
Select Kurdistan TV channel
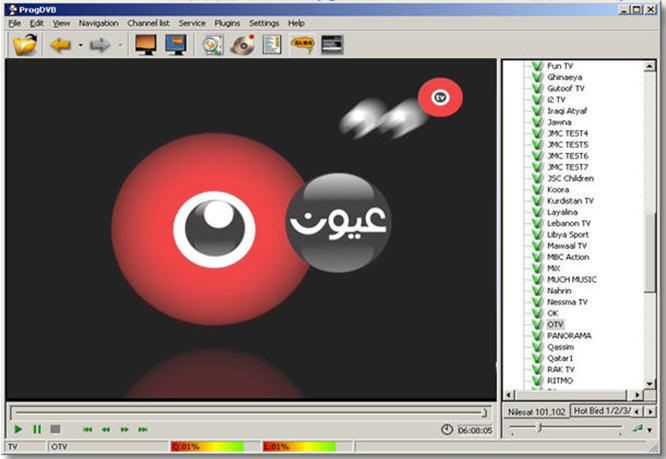click(570, 201)
